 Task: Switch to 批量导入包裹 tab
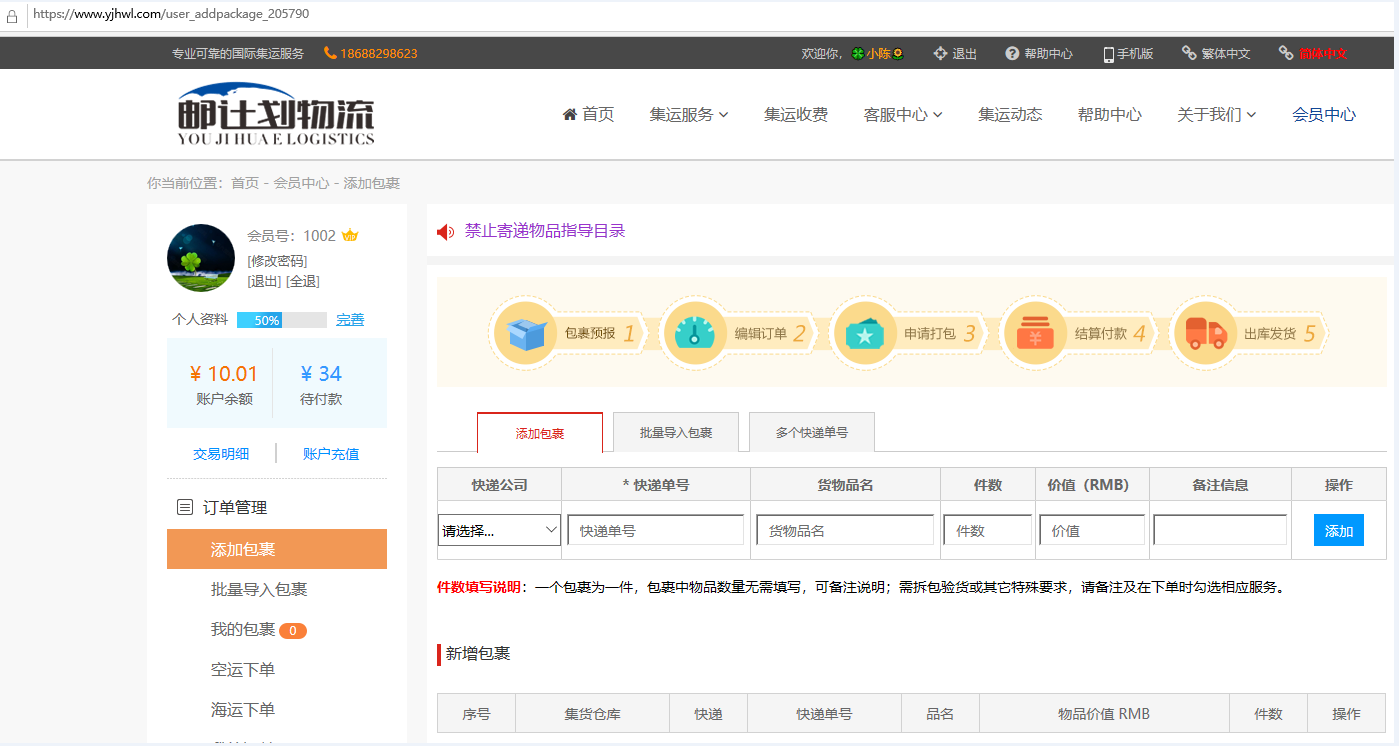[676, 432]
